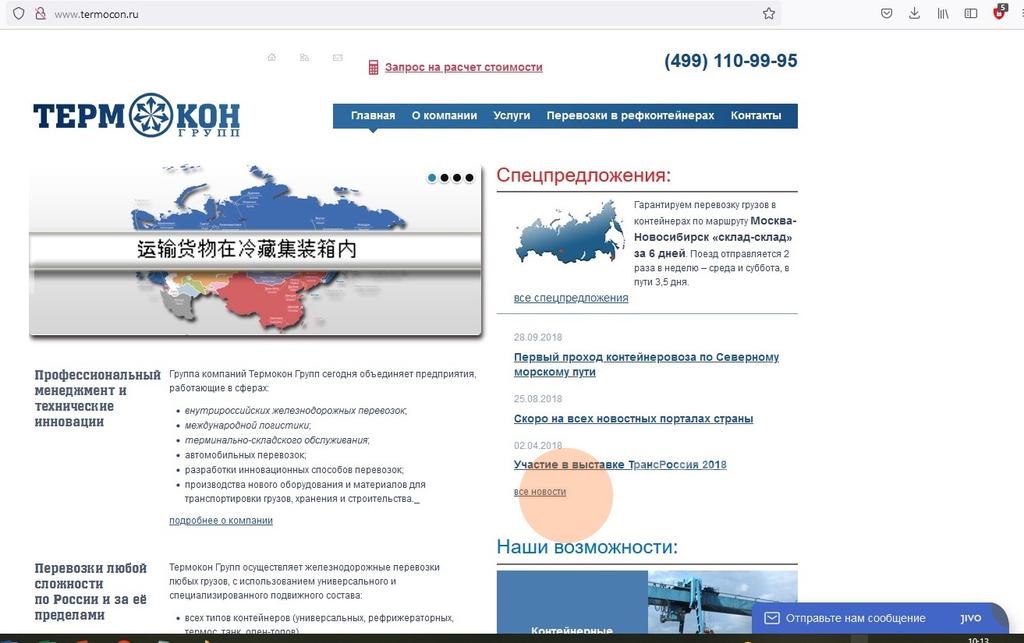This screenshot has height=643, width=1024.
Task: Click the red calculator icon
Action: 374,67
